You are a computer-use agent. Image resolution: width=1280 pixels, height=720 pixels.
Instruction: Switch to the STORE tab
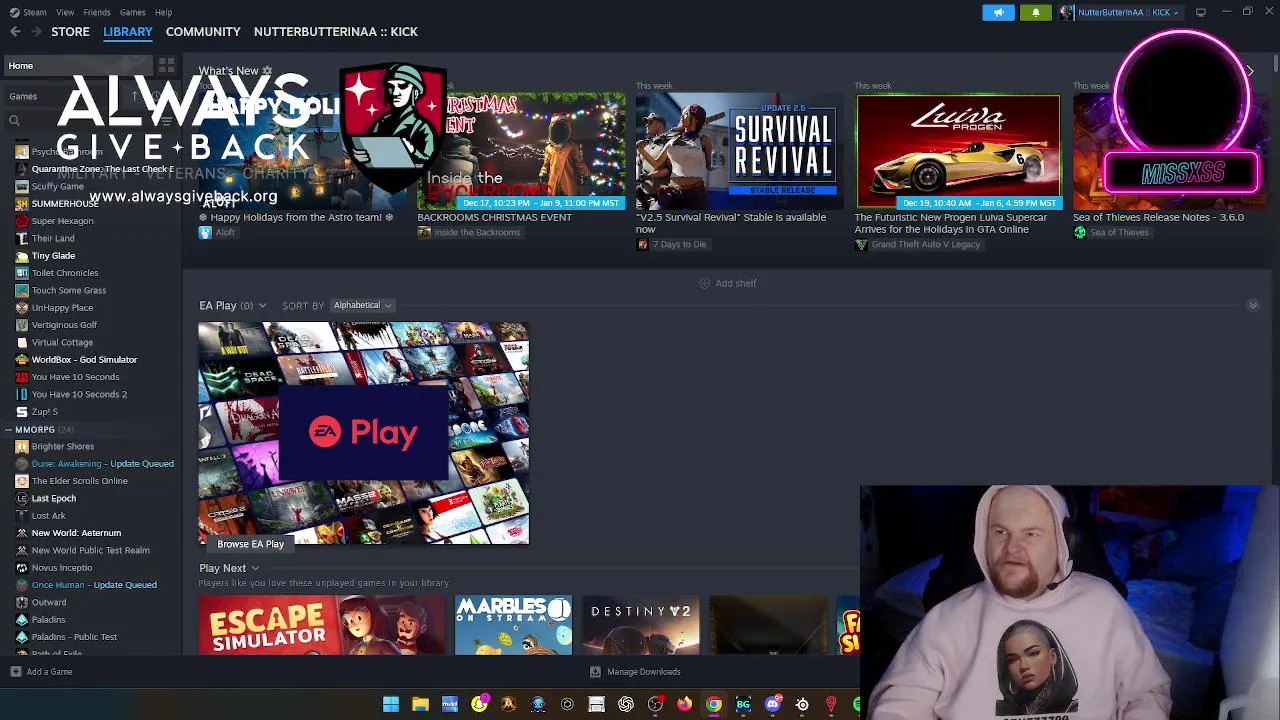click(x=70, y=32)
